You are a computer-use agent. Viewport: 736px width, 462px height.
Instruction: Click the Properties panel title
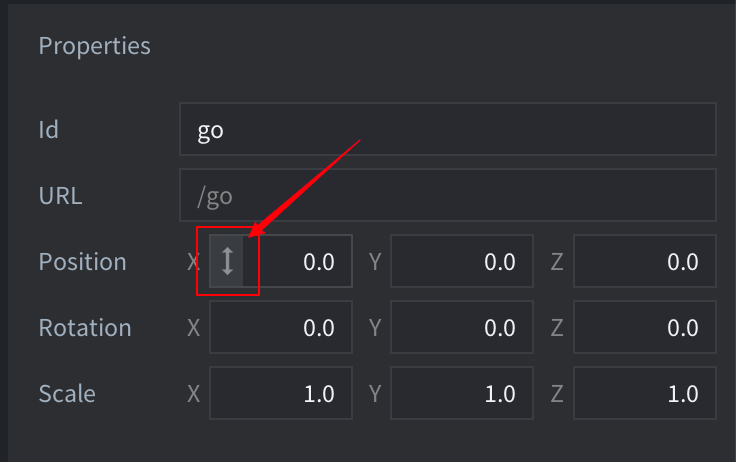click(x=94, y=46)
